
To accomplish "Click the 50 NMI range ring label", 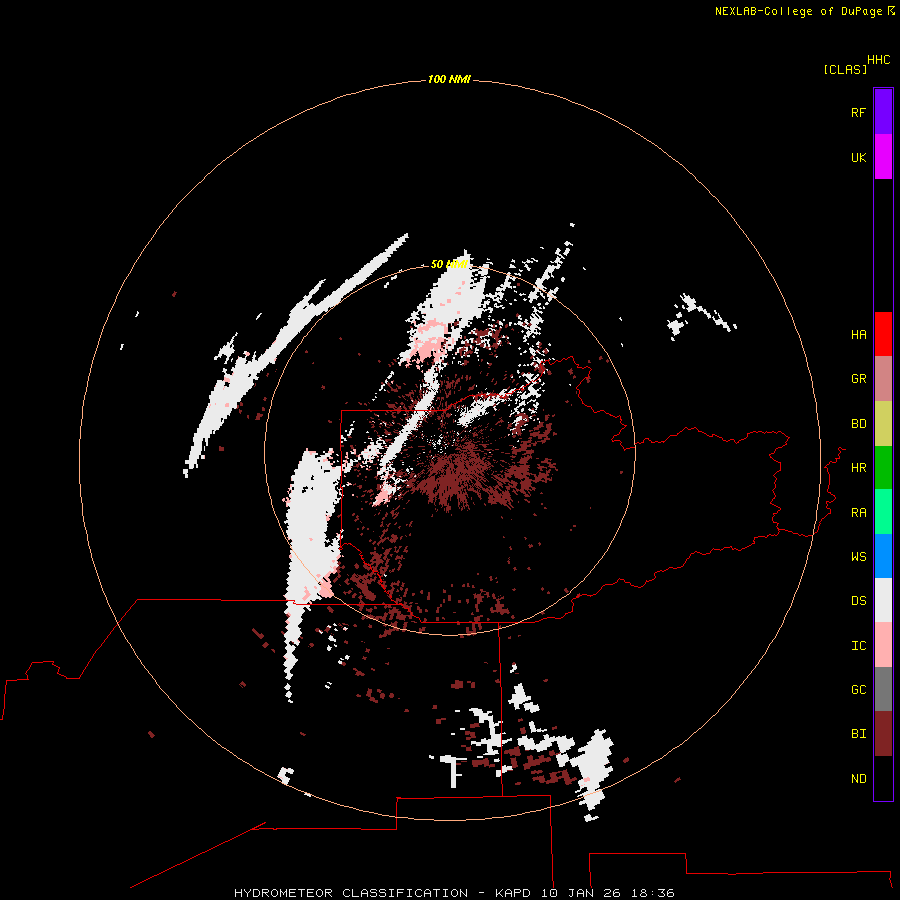I will [x=449, y=264].
